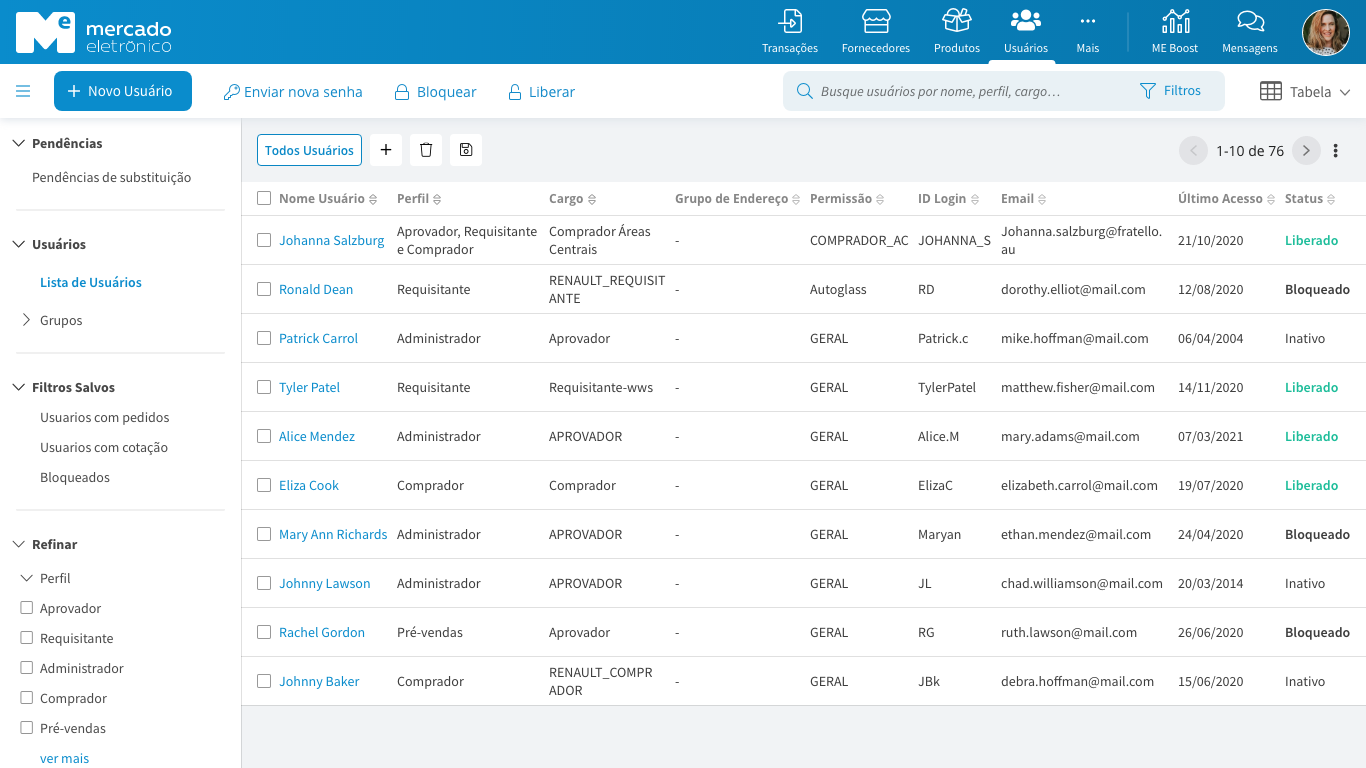Select saved filter Usuarios com pedidos

[x=105, y=417]
